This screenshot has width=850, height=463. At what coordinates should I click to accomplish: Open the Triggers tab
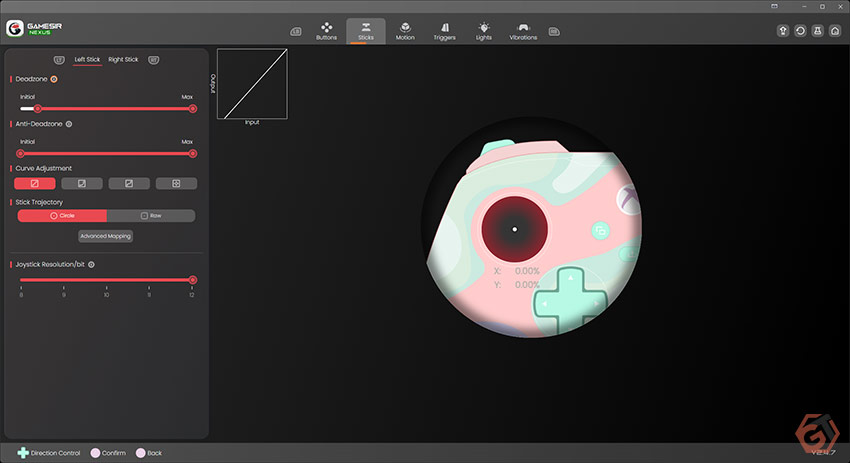445,31
